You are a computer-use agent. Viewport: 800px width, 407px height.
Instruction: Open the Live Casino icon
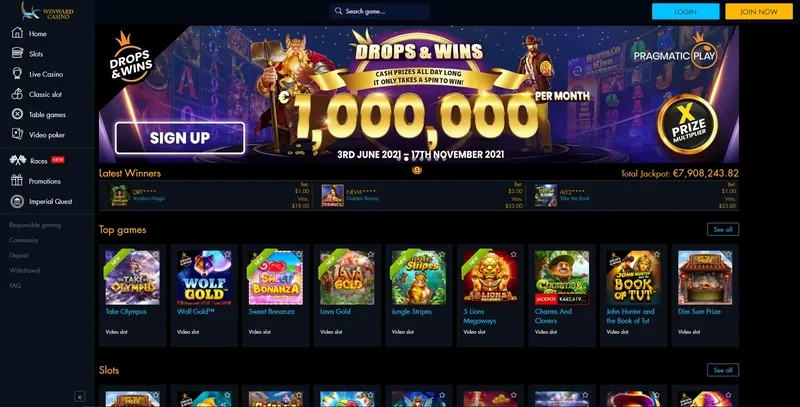[x=17, y=73]
